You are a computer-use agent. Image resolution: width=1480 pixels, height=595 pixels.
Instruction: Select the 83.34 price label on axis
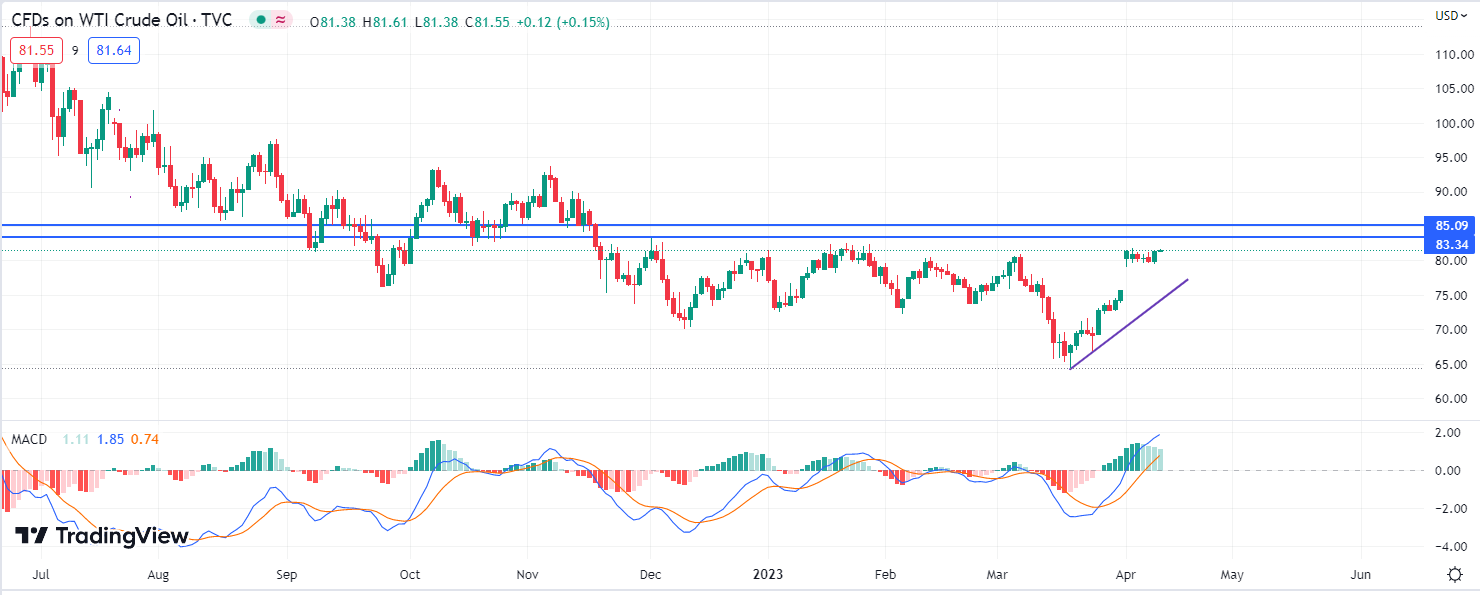[x=1450, y=244]
